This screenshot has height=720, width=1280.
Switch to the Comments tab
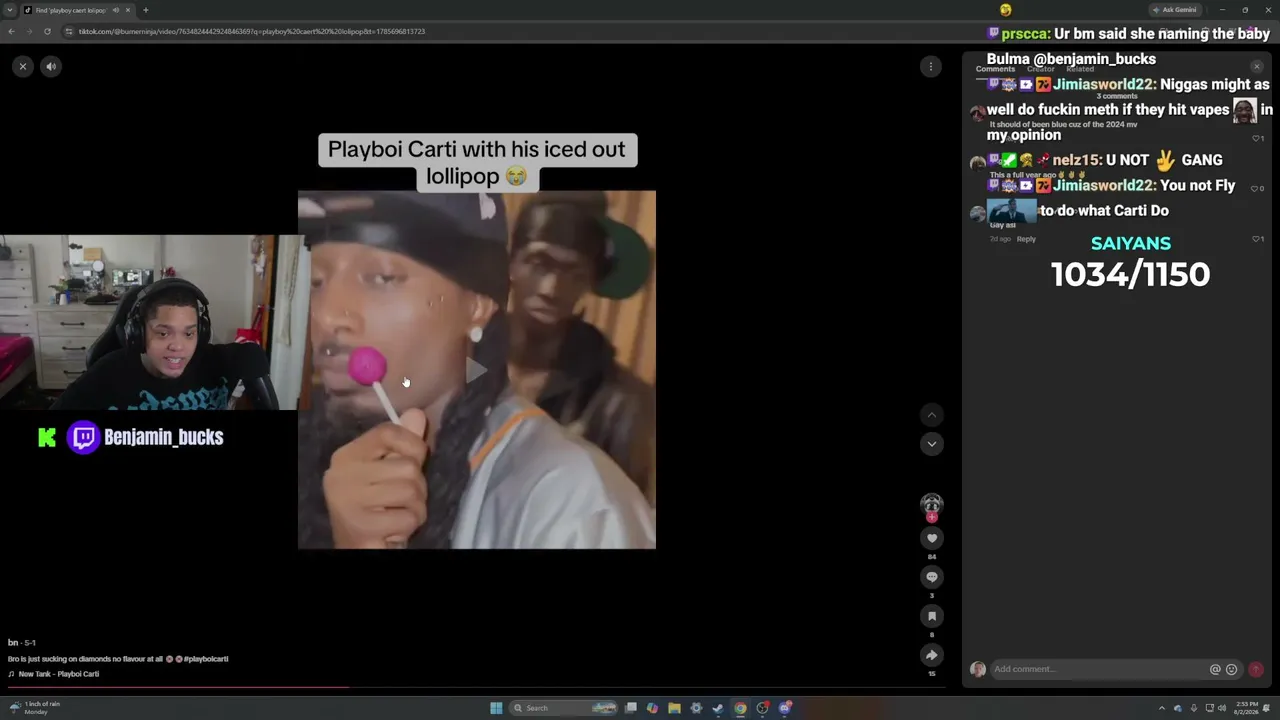click(x=995, y=69)
